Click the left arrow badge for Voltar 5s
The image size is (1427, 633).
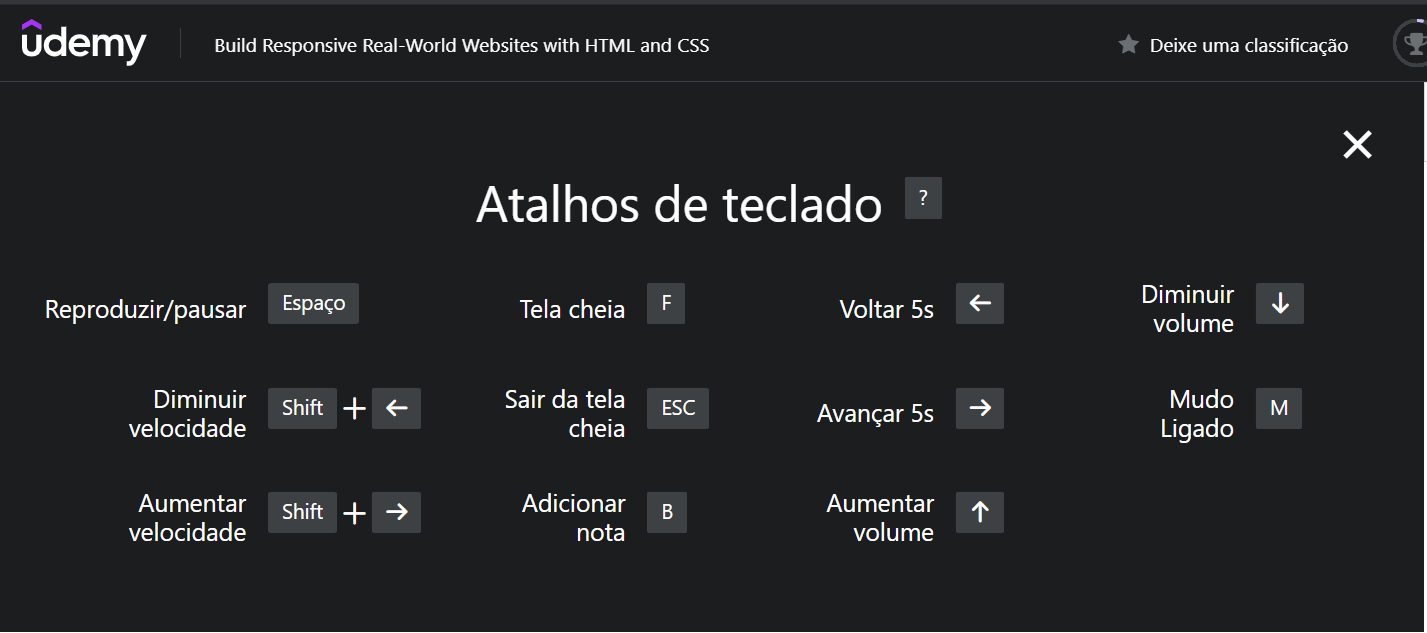pos(979,303)
